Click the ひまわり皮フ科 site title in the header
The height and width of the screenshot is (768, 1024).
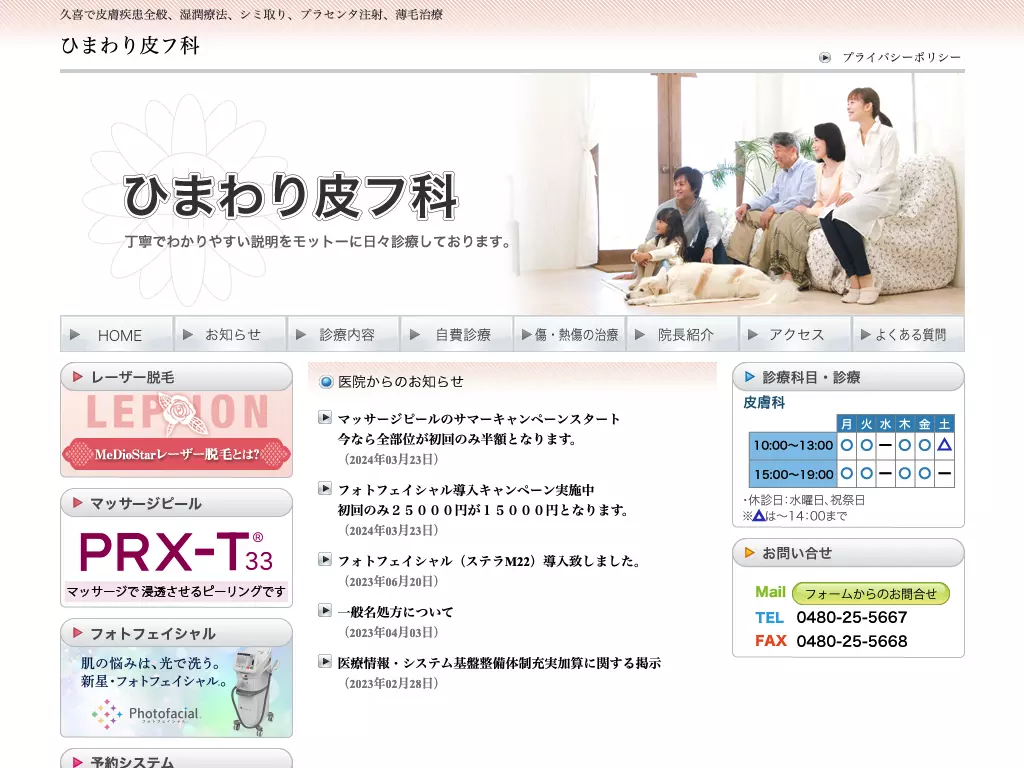(130, 45)
